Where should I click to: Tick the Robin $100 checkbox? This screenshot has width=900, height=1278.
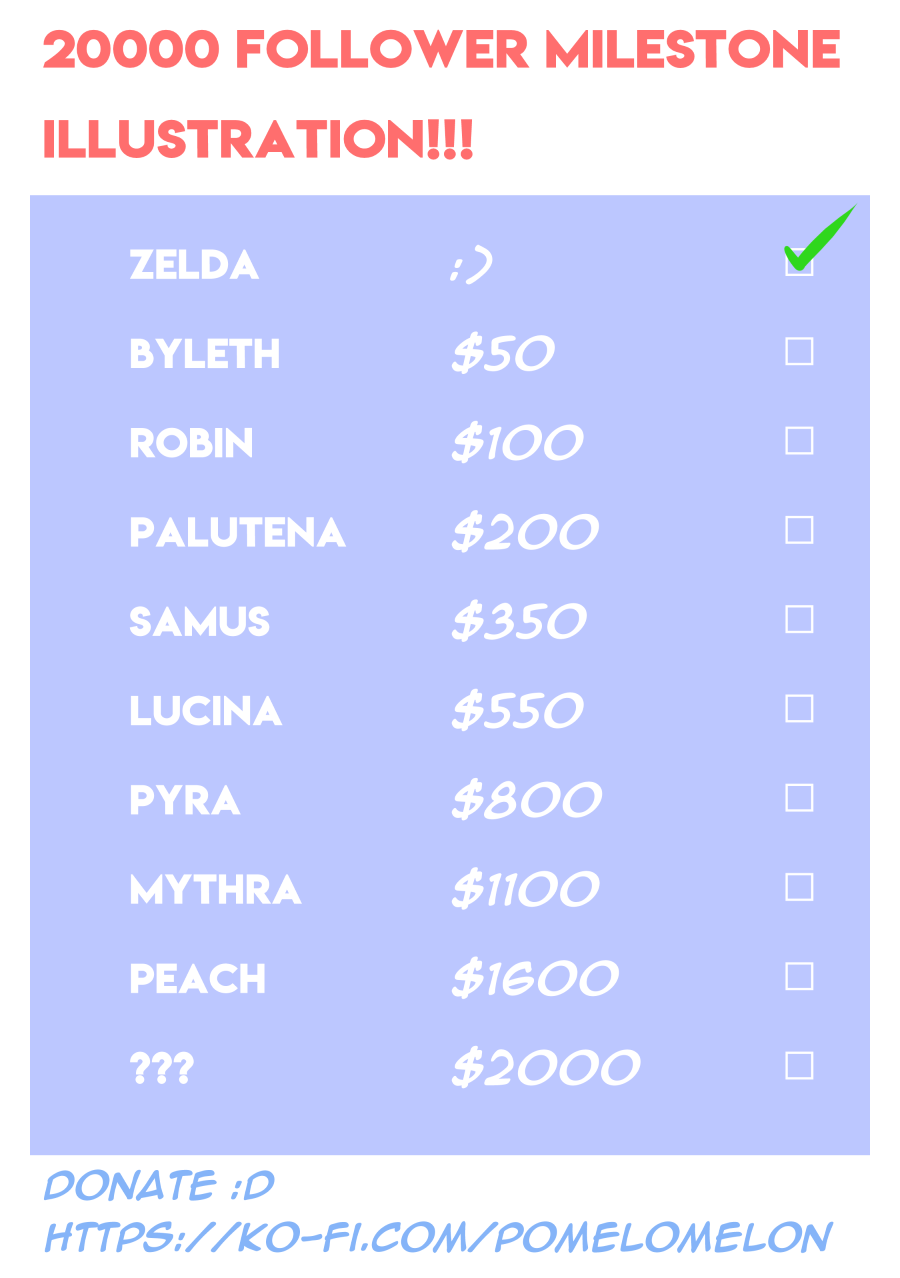(799, 441)
